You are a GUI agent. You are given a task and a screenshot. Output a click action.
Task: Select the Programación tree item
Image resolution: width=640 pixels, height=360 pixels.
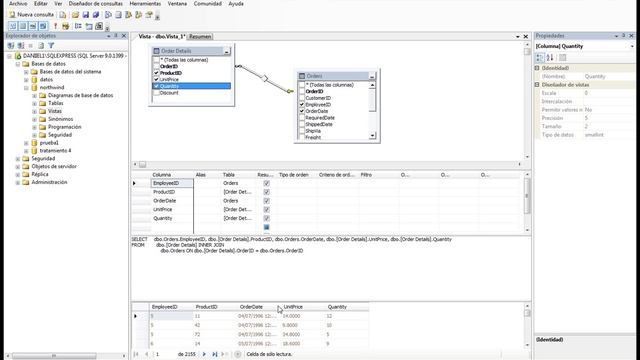(x=64, y=127)
